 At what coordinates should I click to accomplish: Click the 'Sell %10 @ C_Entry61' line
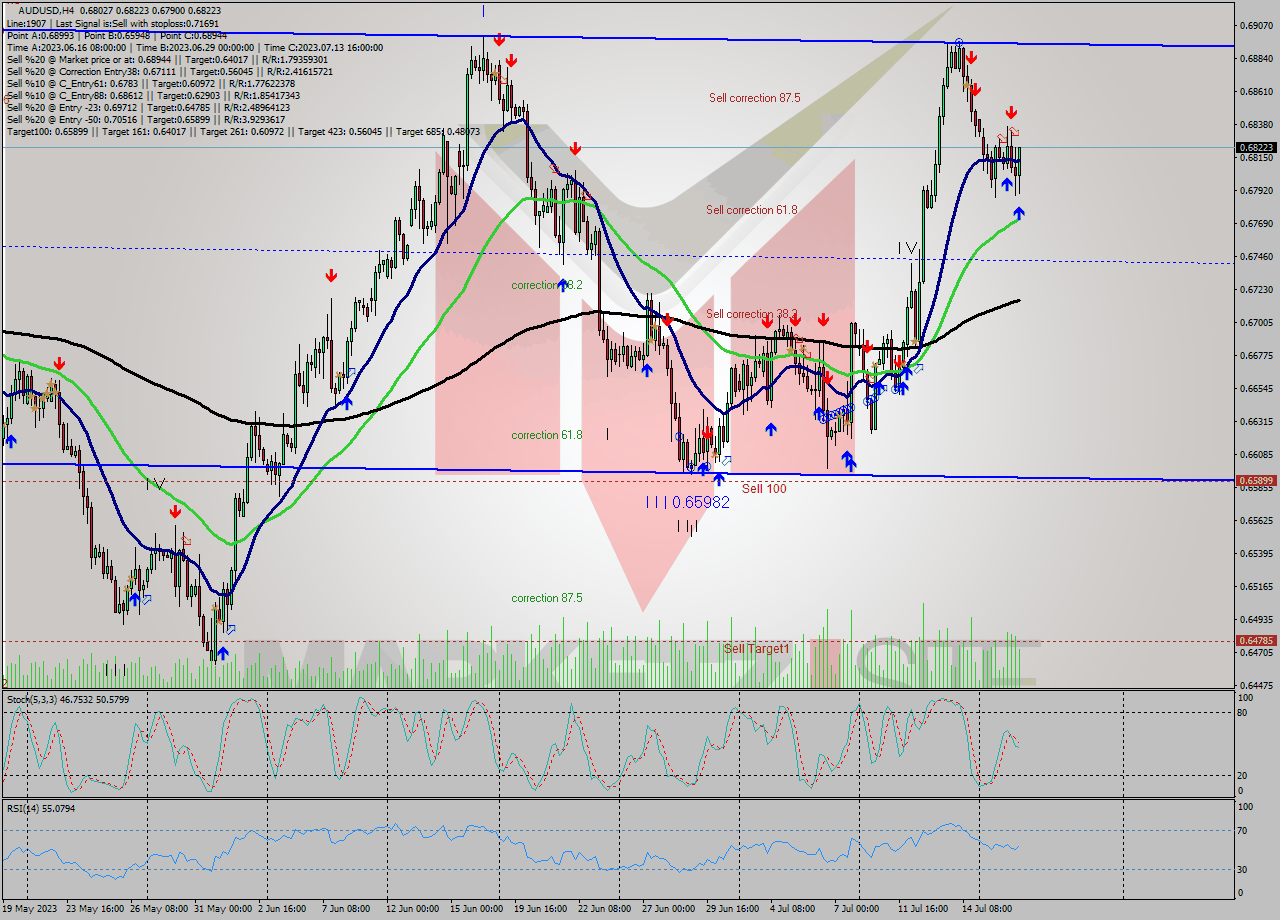coord(153,83)
